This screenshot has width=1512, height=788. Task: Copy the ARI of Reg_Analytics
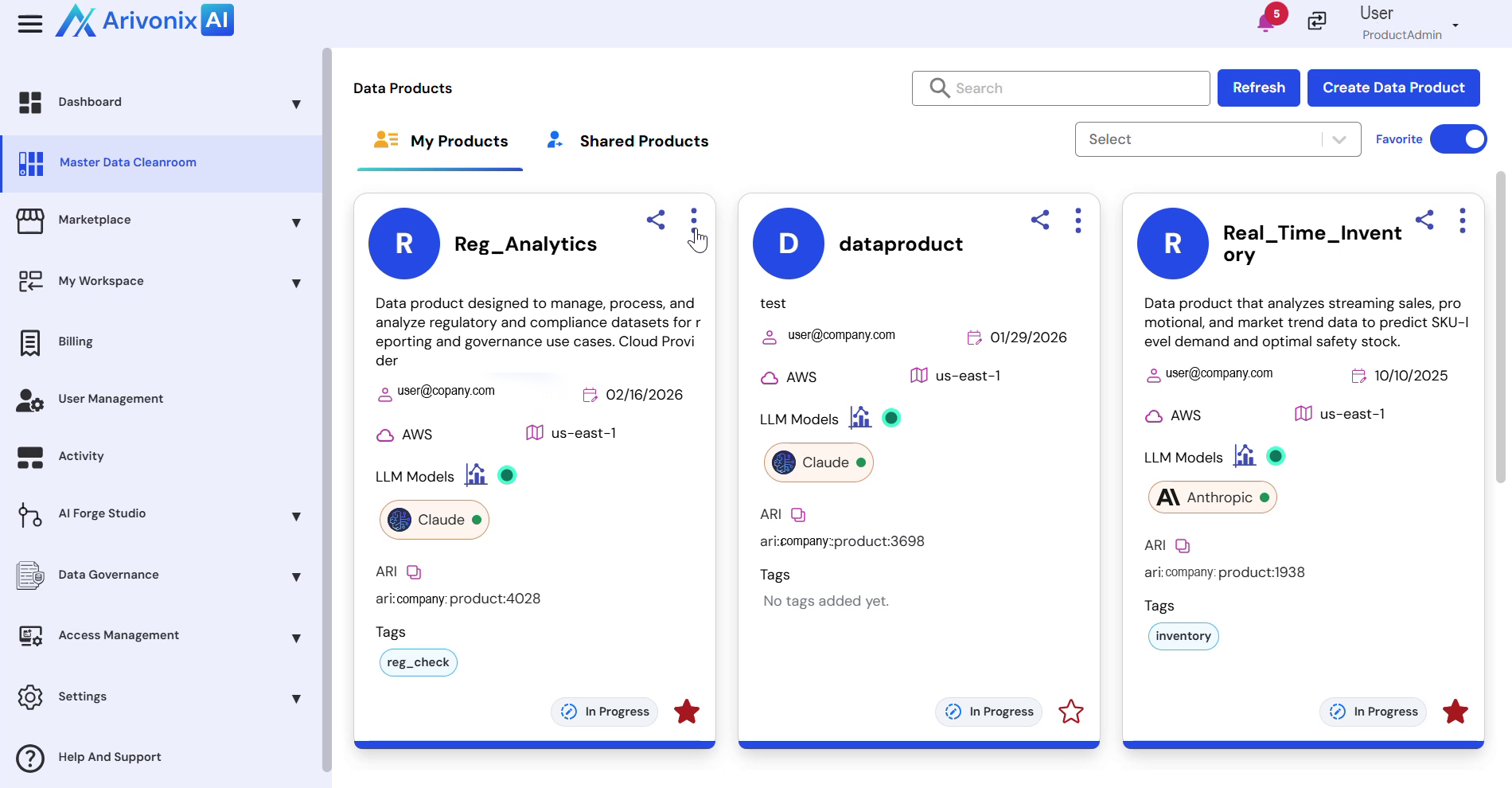click(x=414, y=572)
